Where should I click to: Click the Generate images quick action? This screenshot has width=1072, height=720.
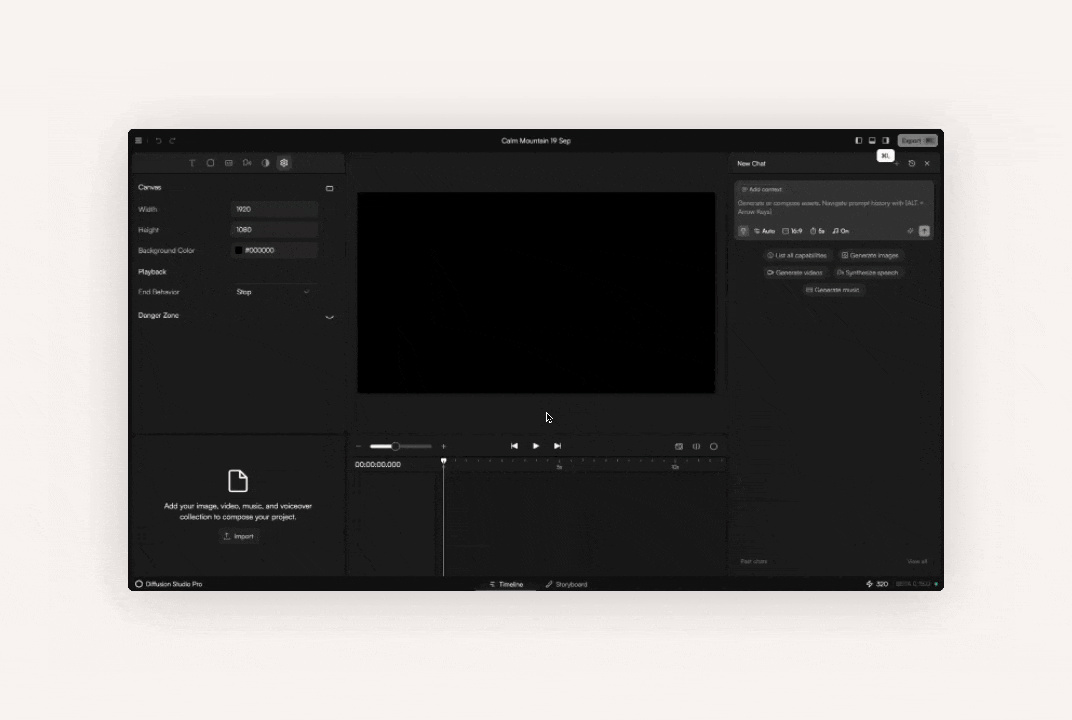click(x=871, y=256)
